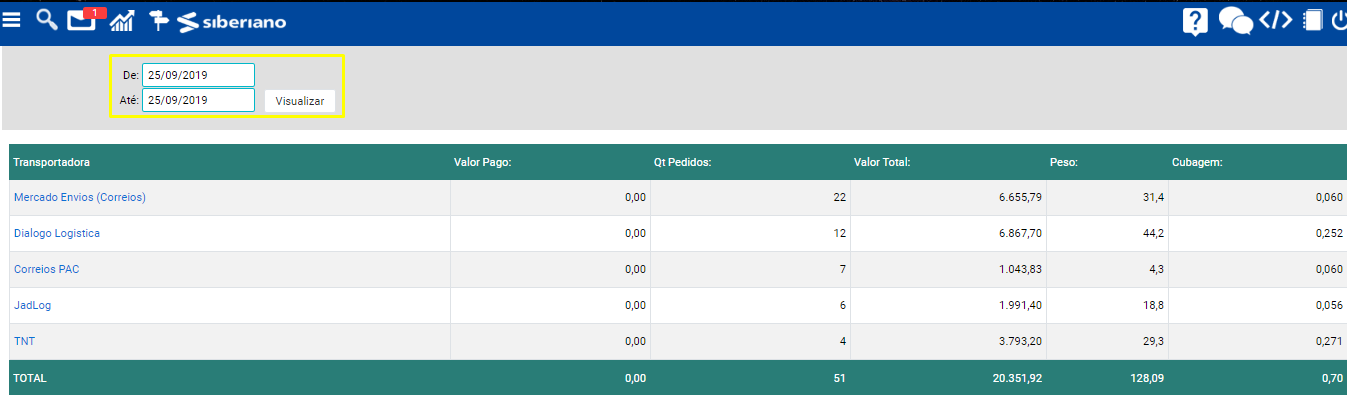Select the Transportadora column header
This screenshot has width=1347, height=395.
tap(52, 161)
